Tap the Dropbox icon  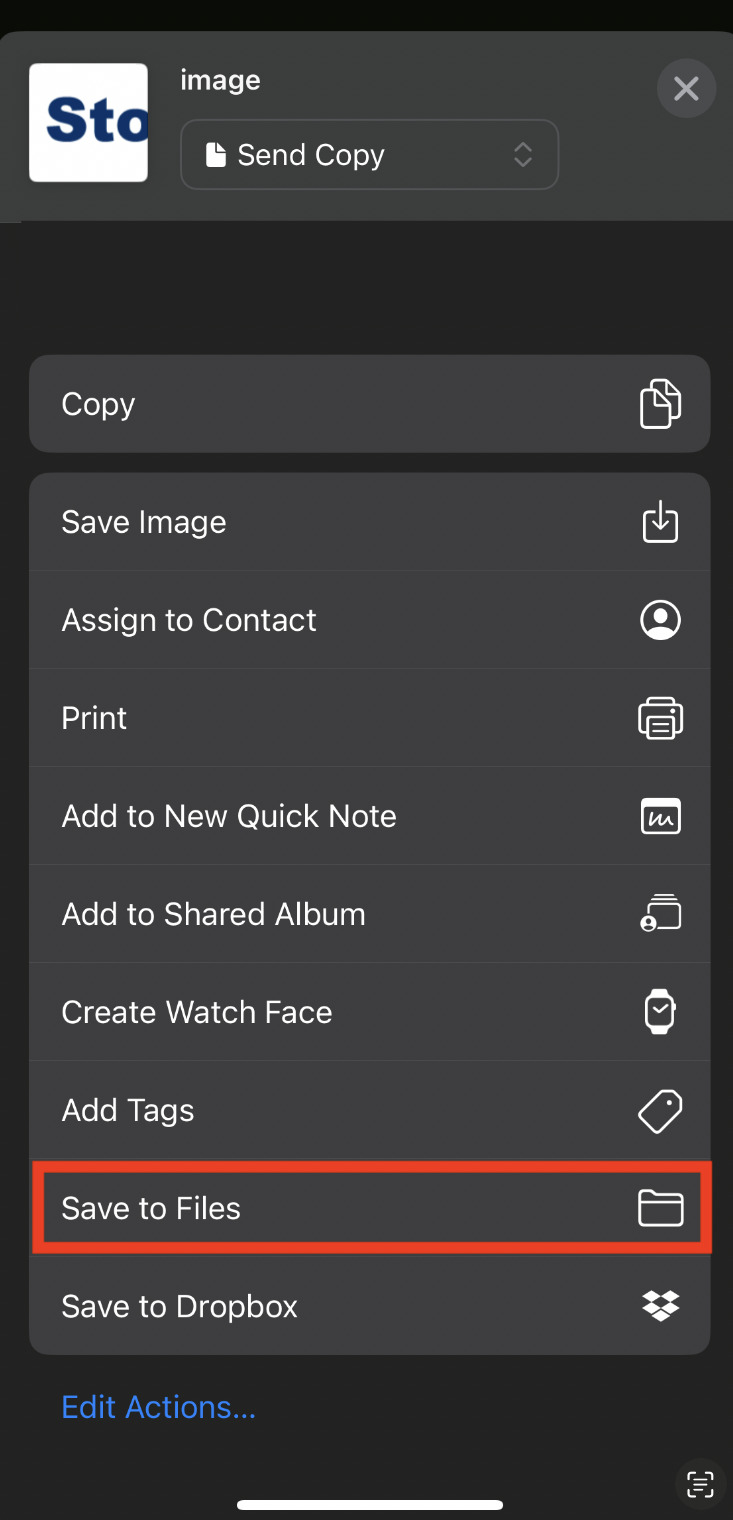pos(660,1306)
